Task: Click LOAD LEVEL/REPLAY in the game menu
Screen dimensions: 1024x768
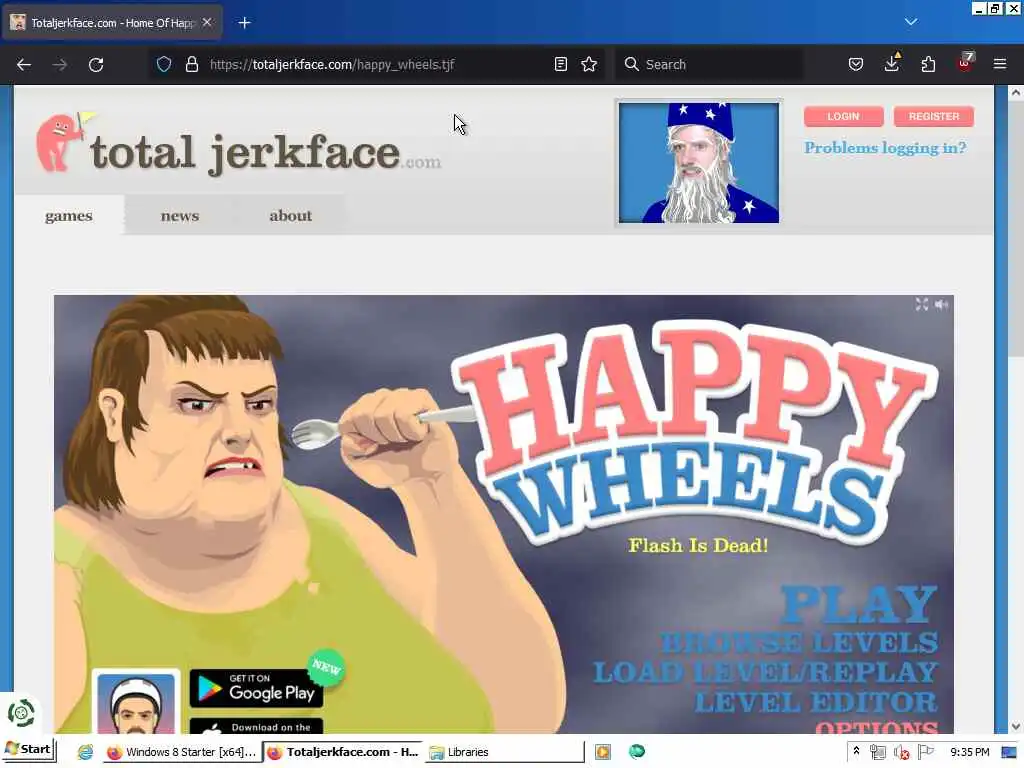Action: 765,672
